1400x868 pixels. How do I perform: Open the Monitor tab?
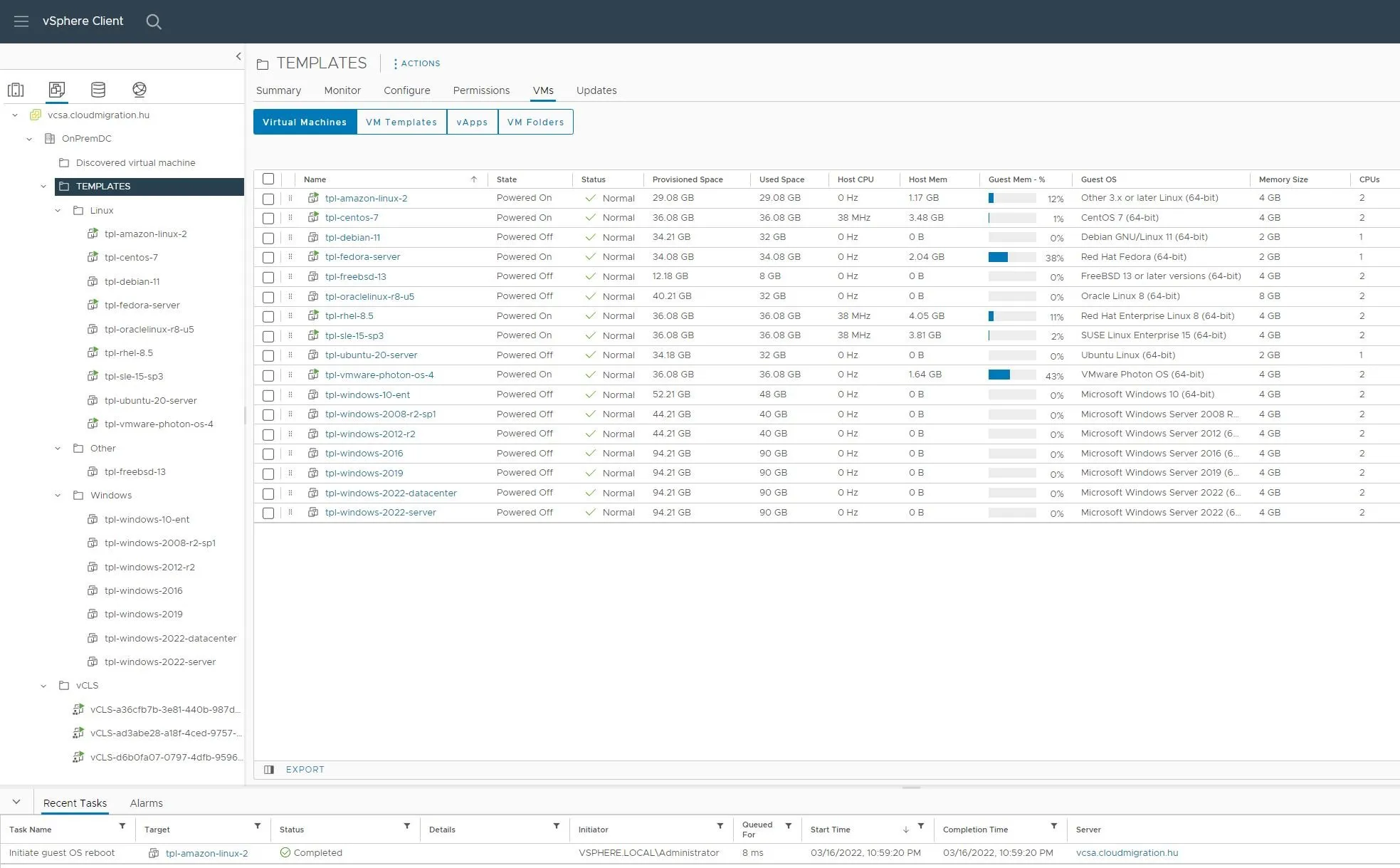coord(342,90)
